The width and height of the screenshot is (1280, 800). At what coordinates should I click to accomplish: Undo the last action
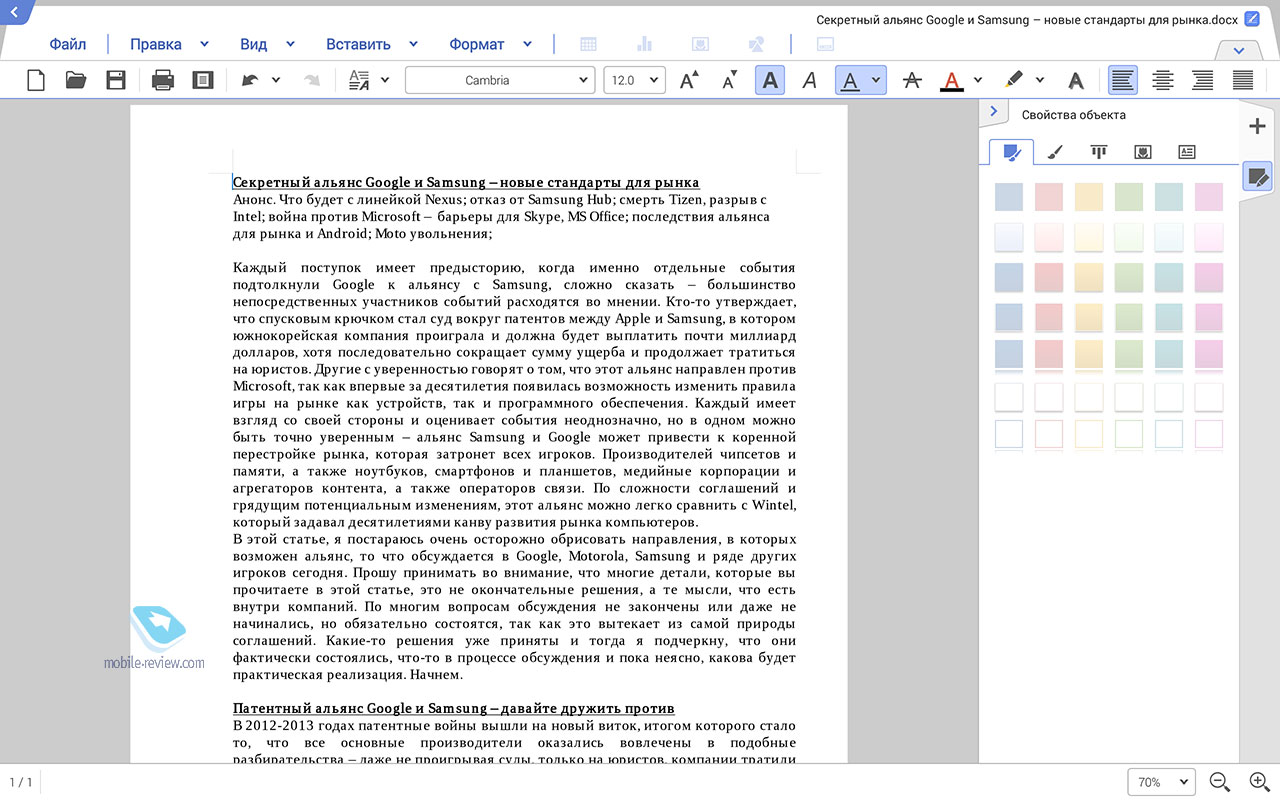point(249,80)
